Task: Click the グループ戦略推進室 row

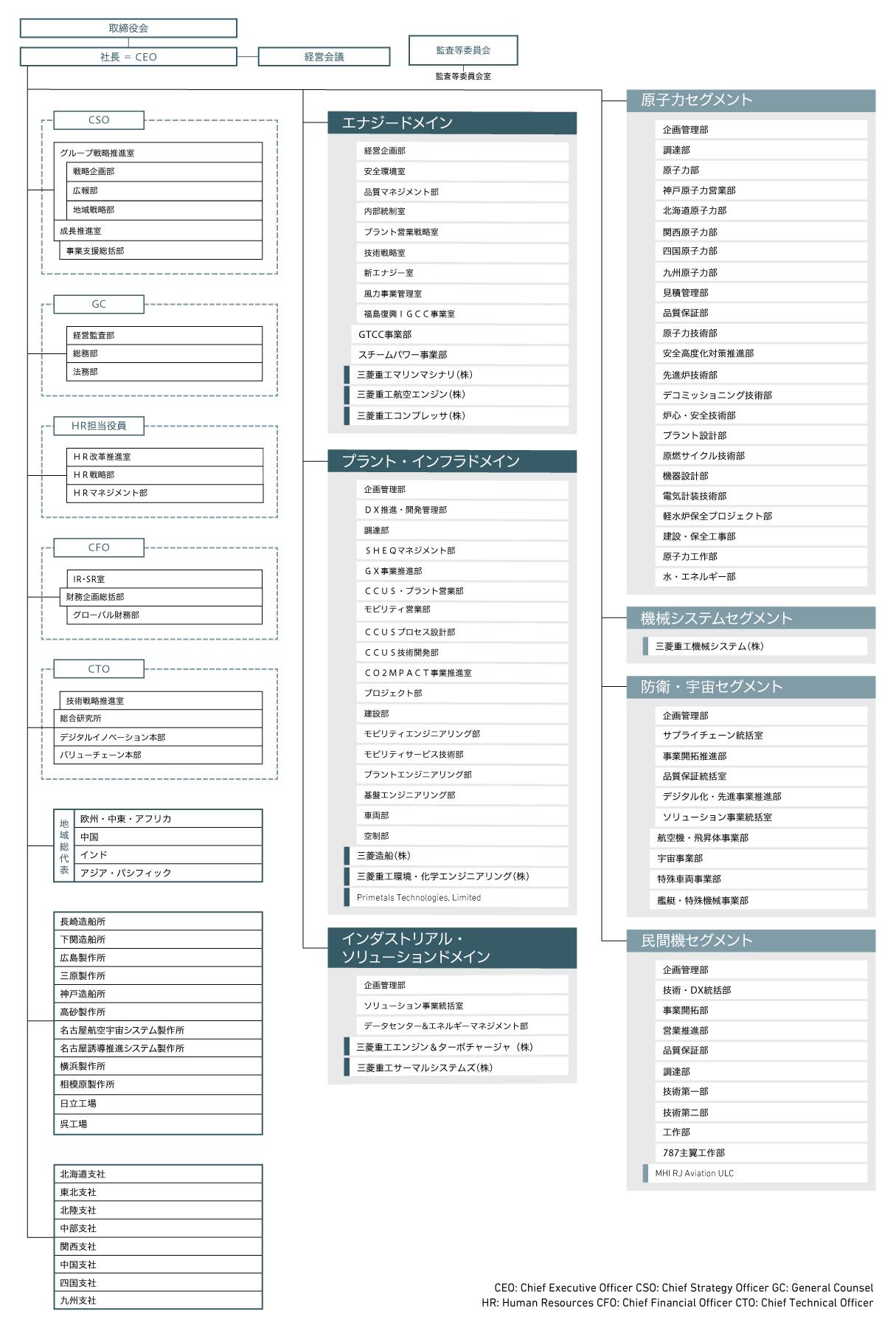Action: pyautogui.click(x=158, y=153)
